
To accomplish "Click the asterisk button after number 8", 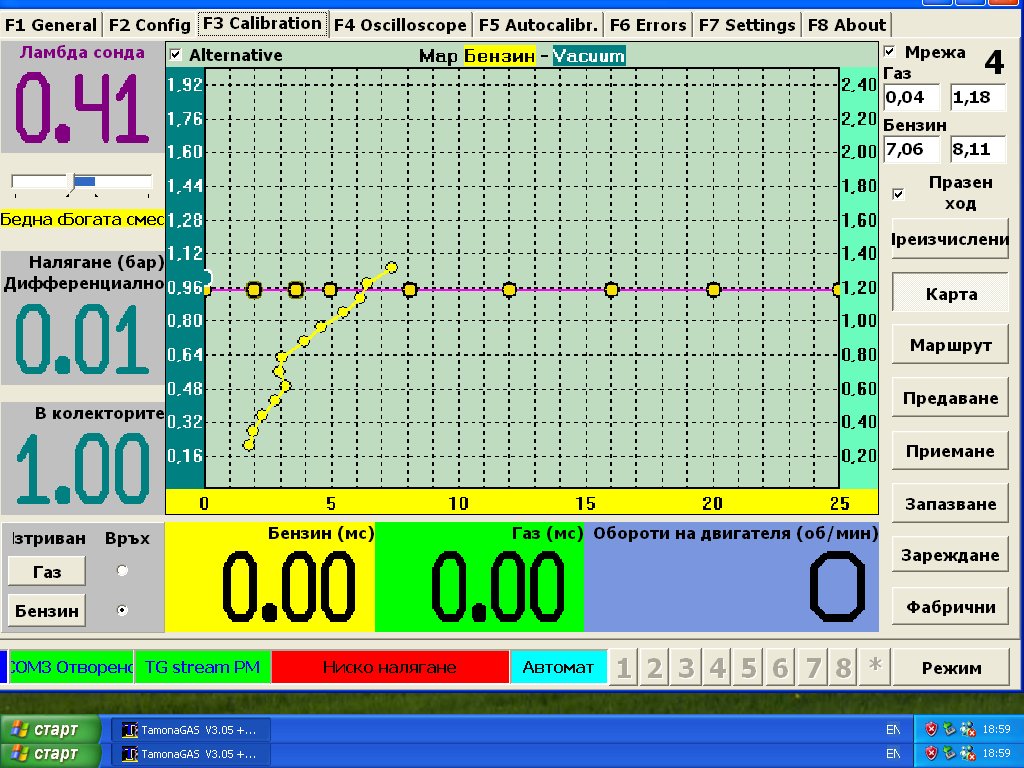I will click(x=875, y=668).
